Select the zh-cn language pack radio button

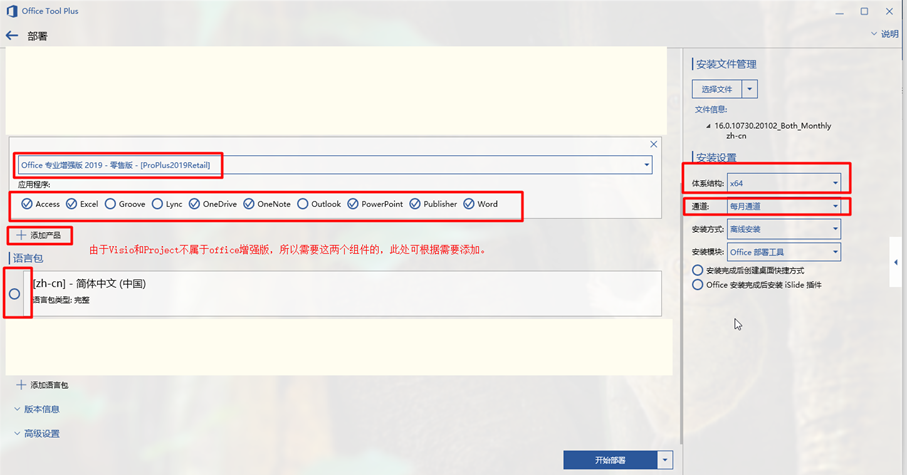pyautogui.click(x=15, y=294)
